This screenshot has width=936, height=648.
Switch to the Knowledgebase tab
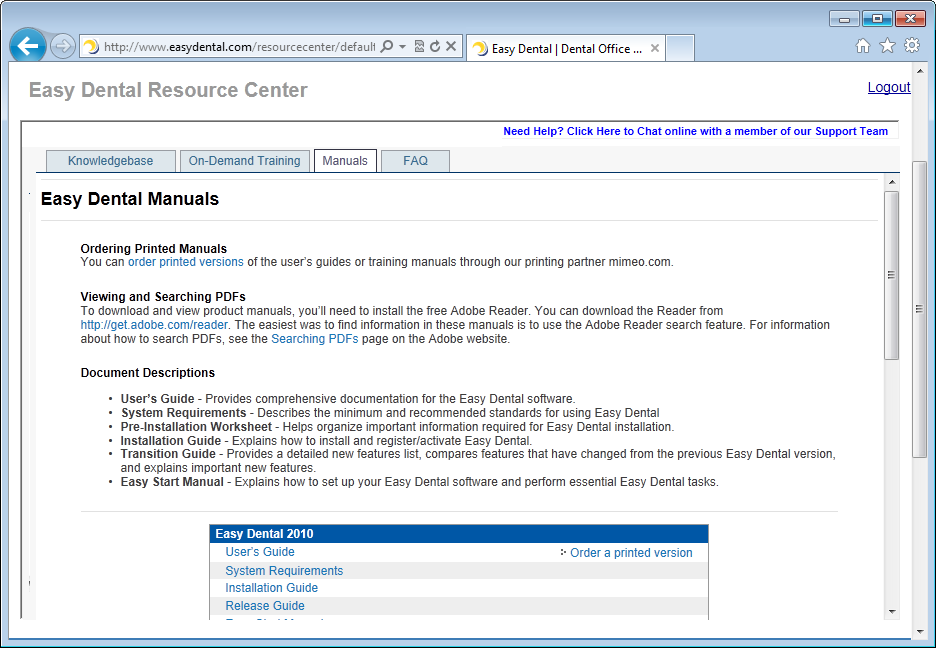pyautogui.click(x=110, y=161)
